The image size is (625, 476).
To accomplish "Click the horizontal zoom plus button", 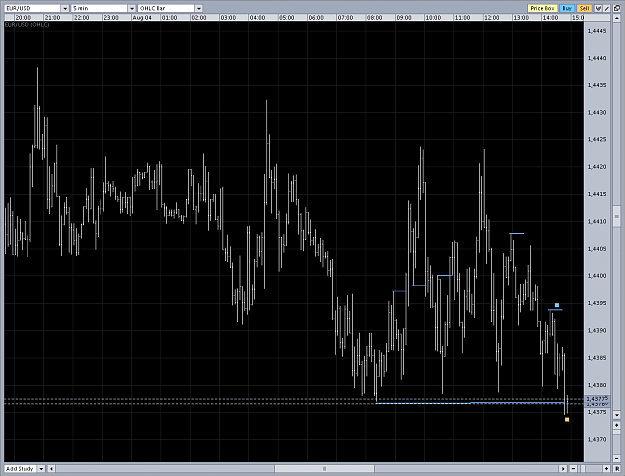I will click(x=606, y=469).
